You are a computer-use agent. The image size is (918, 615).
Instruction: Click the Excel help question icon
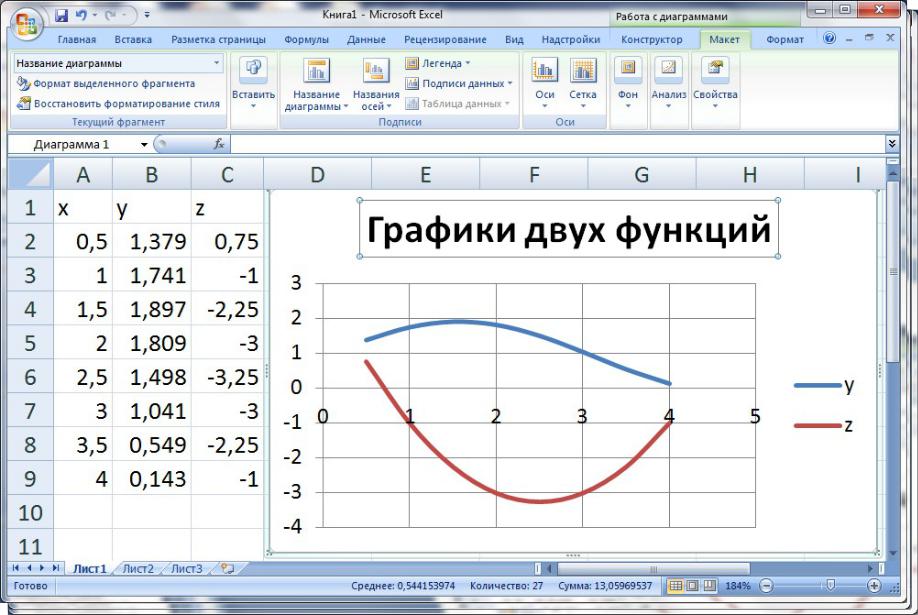[x=830, y=39]
